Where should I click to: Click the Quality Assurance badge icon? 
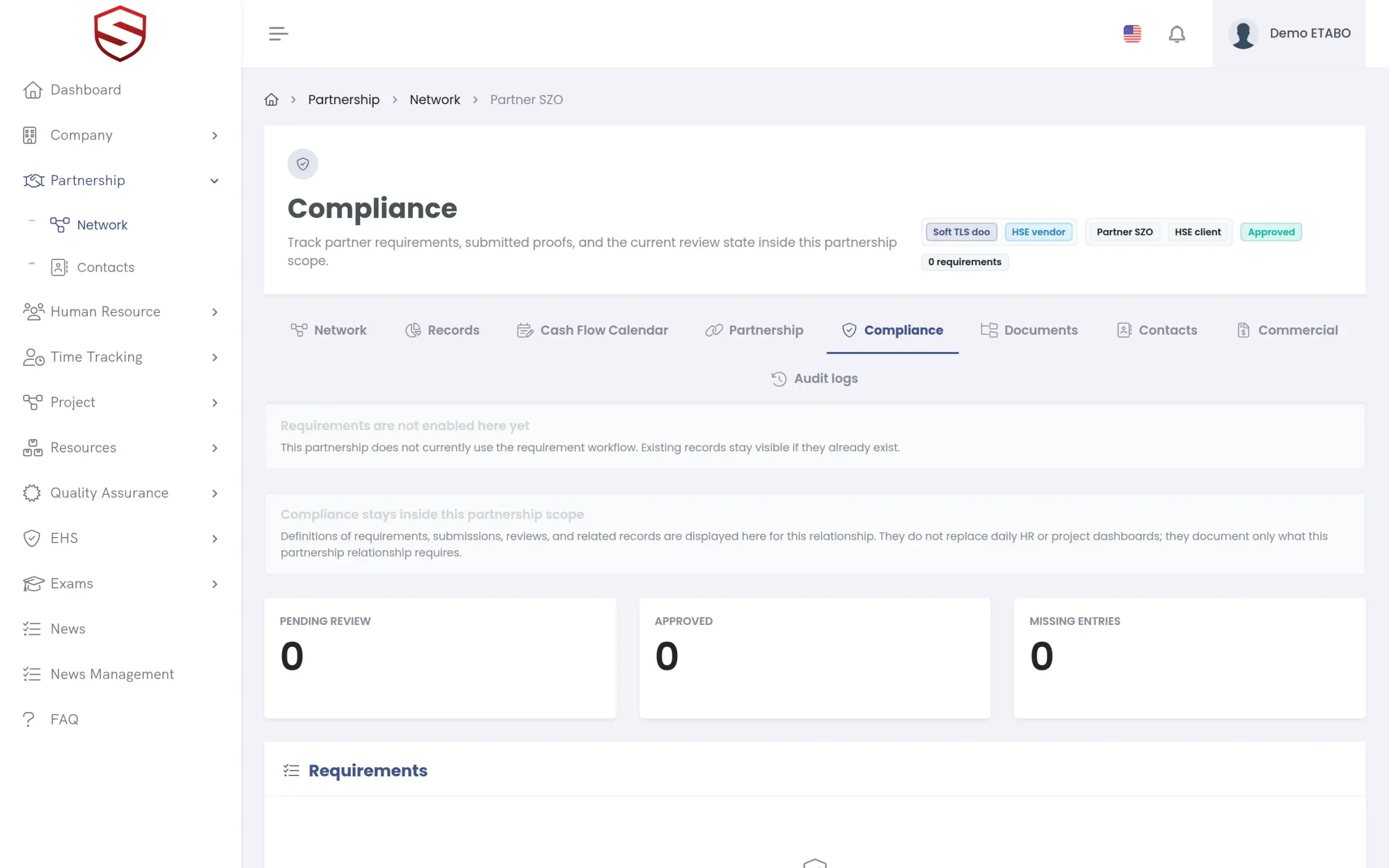(31, 493)
